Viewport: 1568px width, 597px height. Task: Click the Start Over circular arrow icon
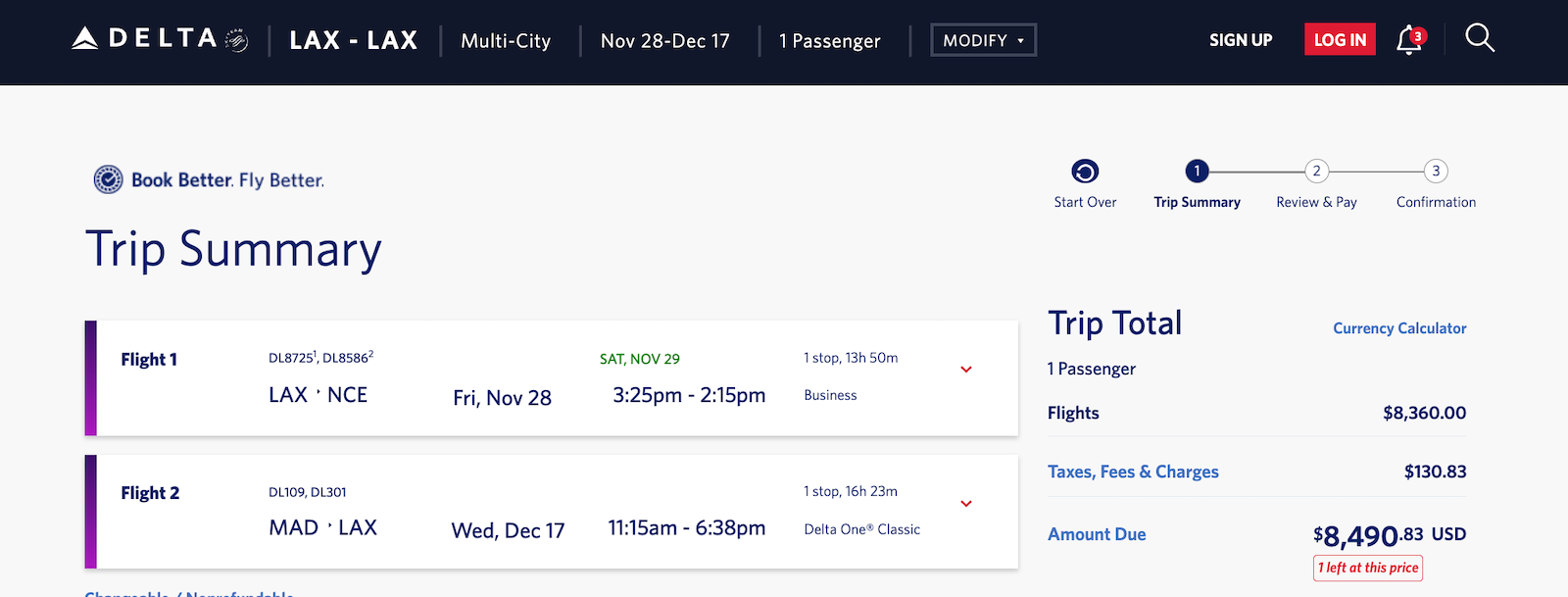[x=1085, y=172]
